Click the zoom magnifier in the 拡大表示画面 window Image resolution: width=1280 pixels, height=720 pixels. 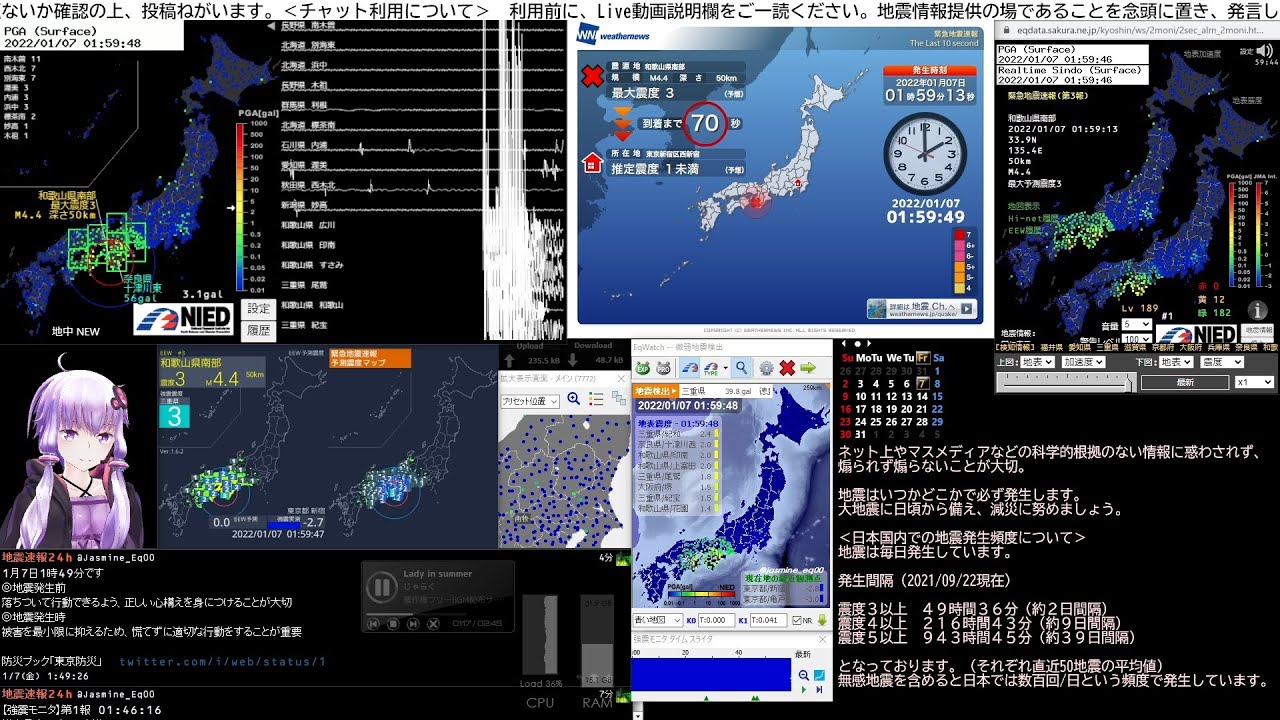coord(574,398)
